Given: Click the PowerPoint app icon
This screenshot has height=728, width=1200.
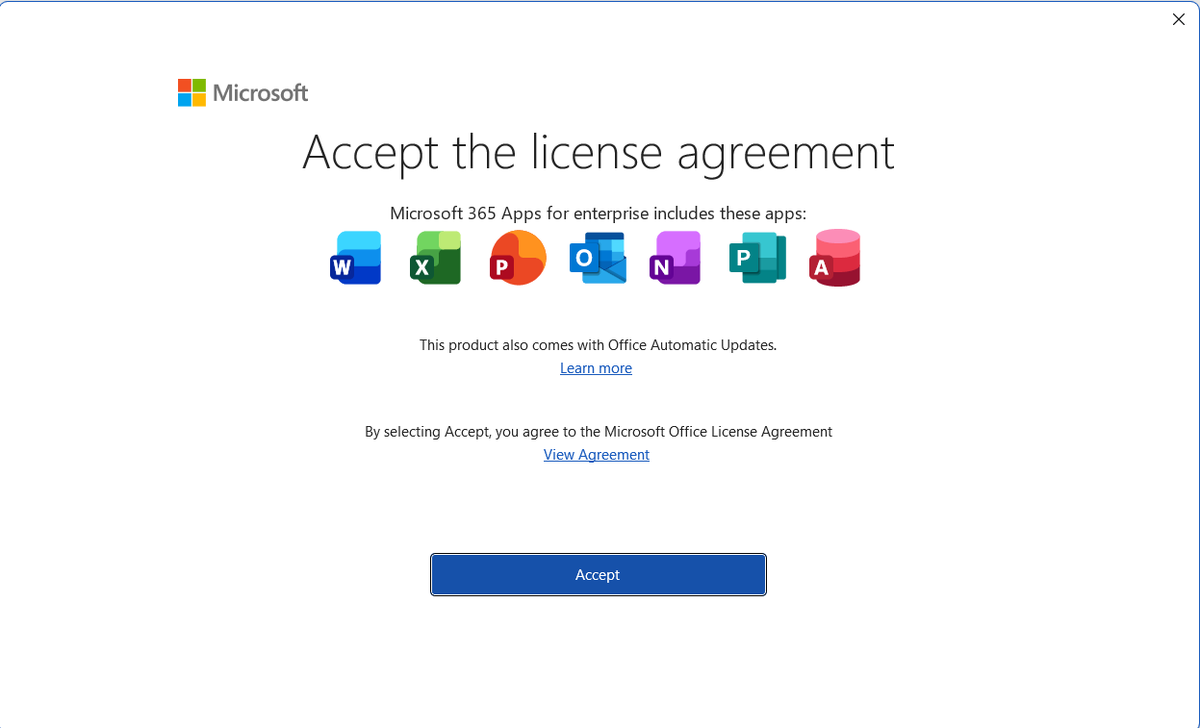Looking at the screenshot, I should pos(517,258).
